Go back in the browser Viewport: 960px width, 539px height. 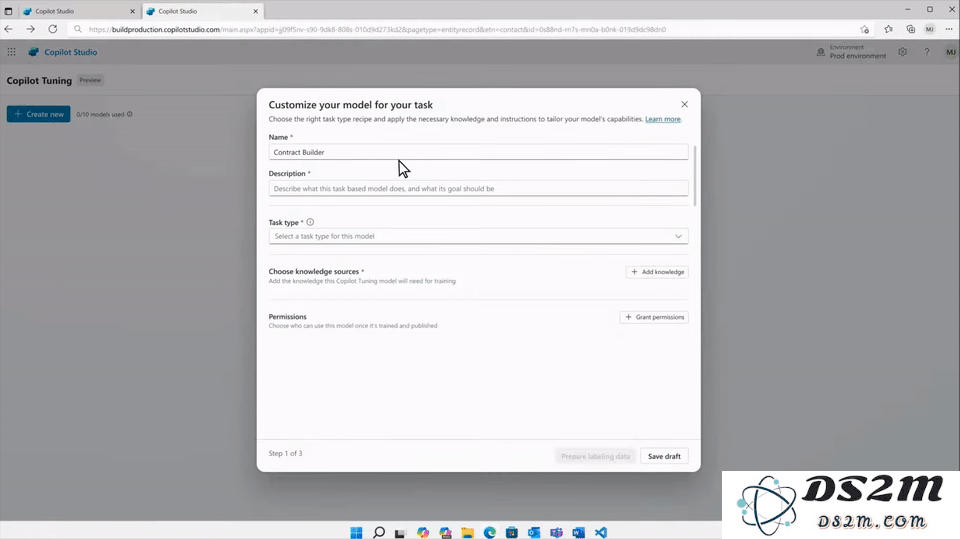pos(9,29)
